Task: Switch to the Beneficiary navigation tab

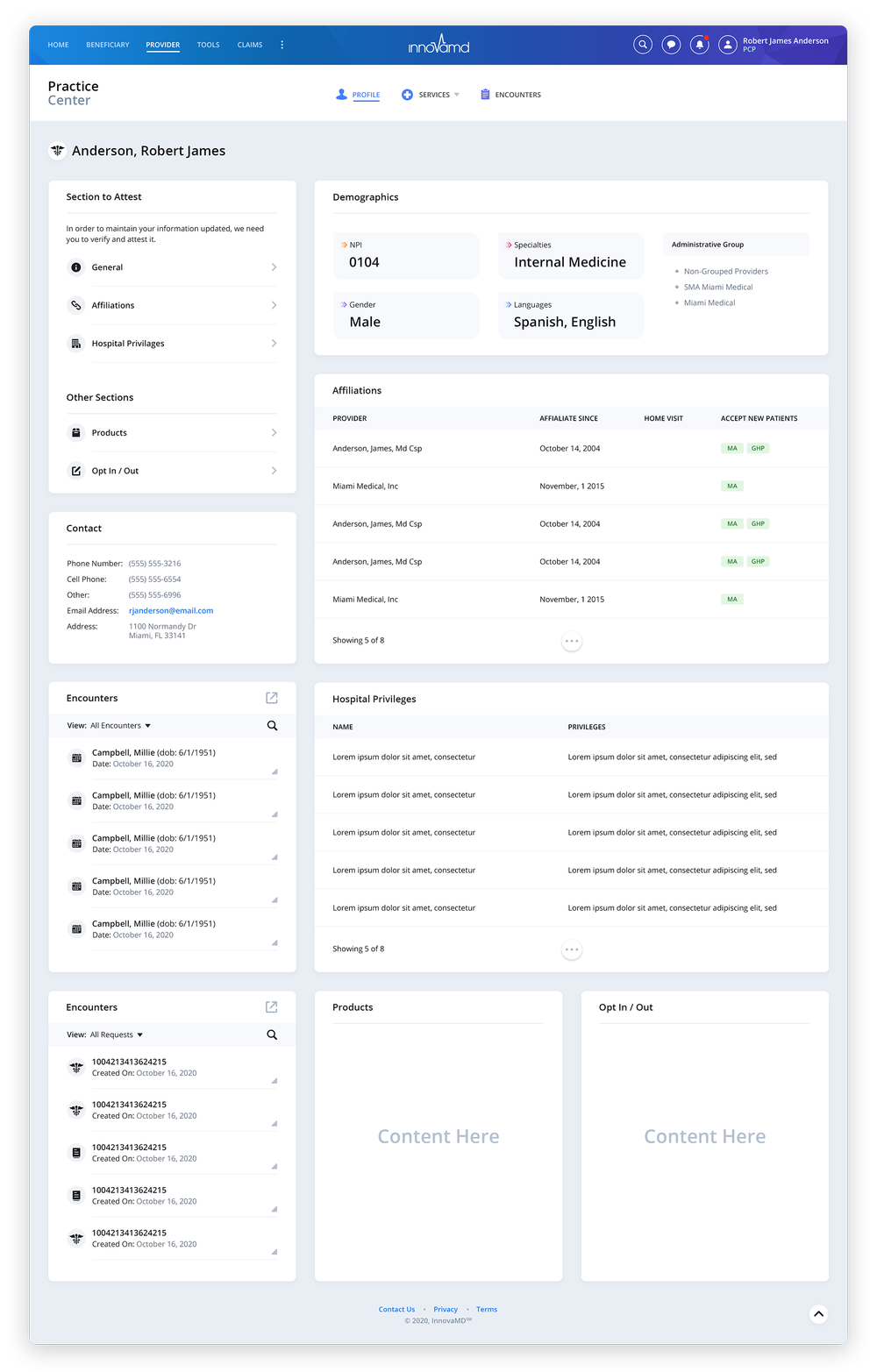Action: point(107,45)
